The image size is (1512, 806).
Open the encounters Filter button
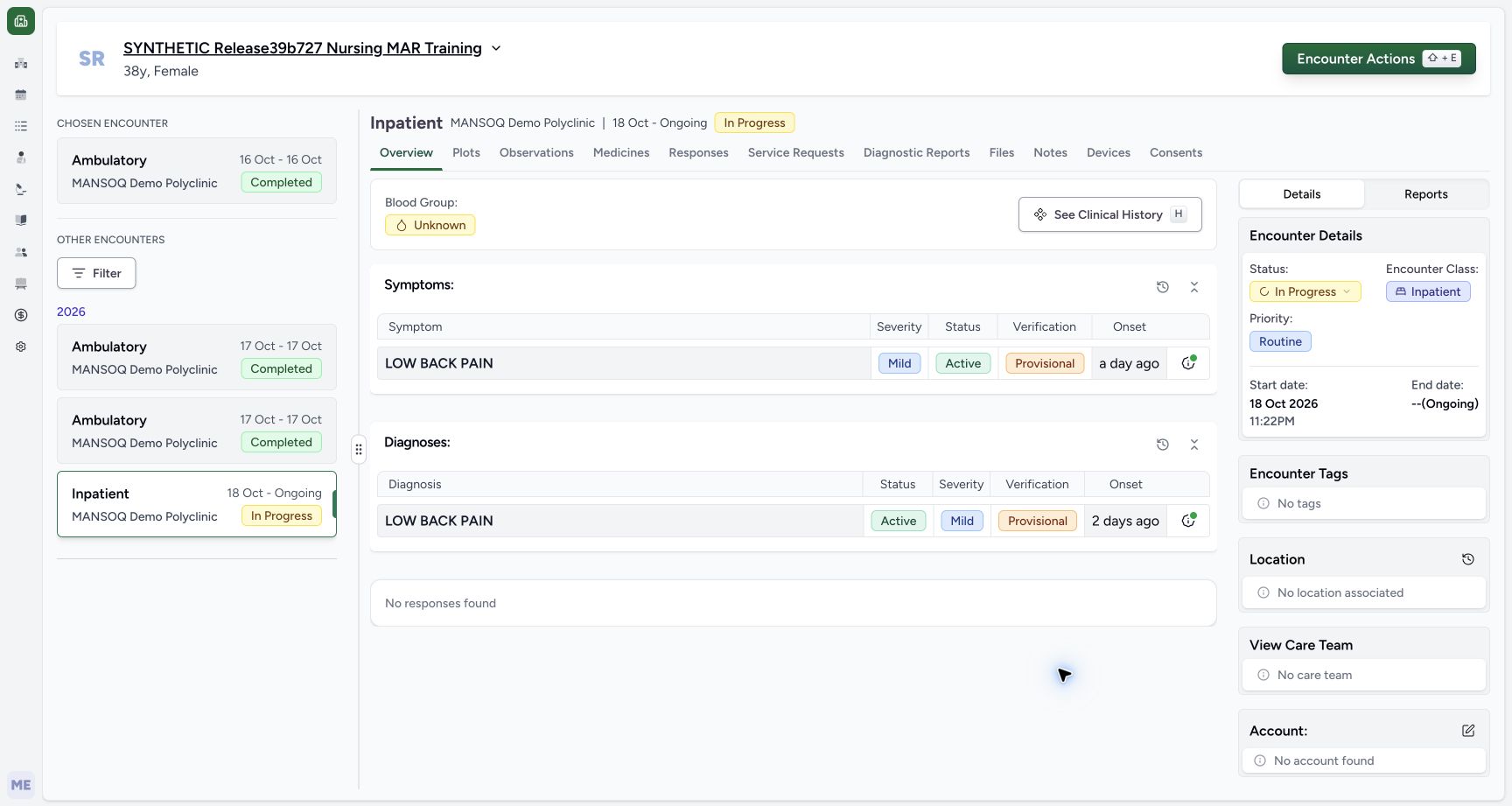96,273
